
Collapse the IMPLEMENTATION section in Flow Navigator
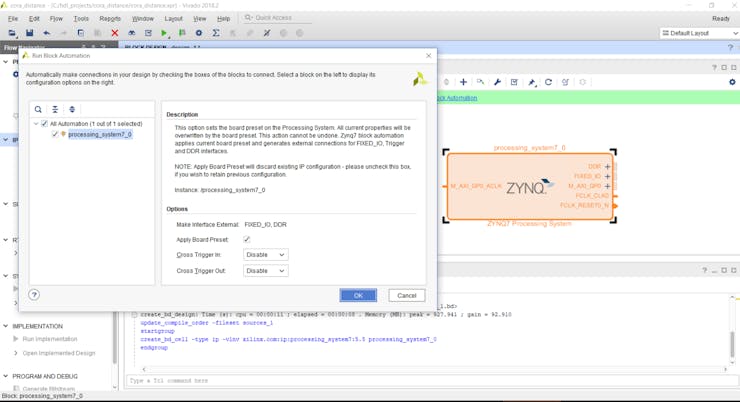[x=6, y=326]
